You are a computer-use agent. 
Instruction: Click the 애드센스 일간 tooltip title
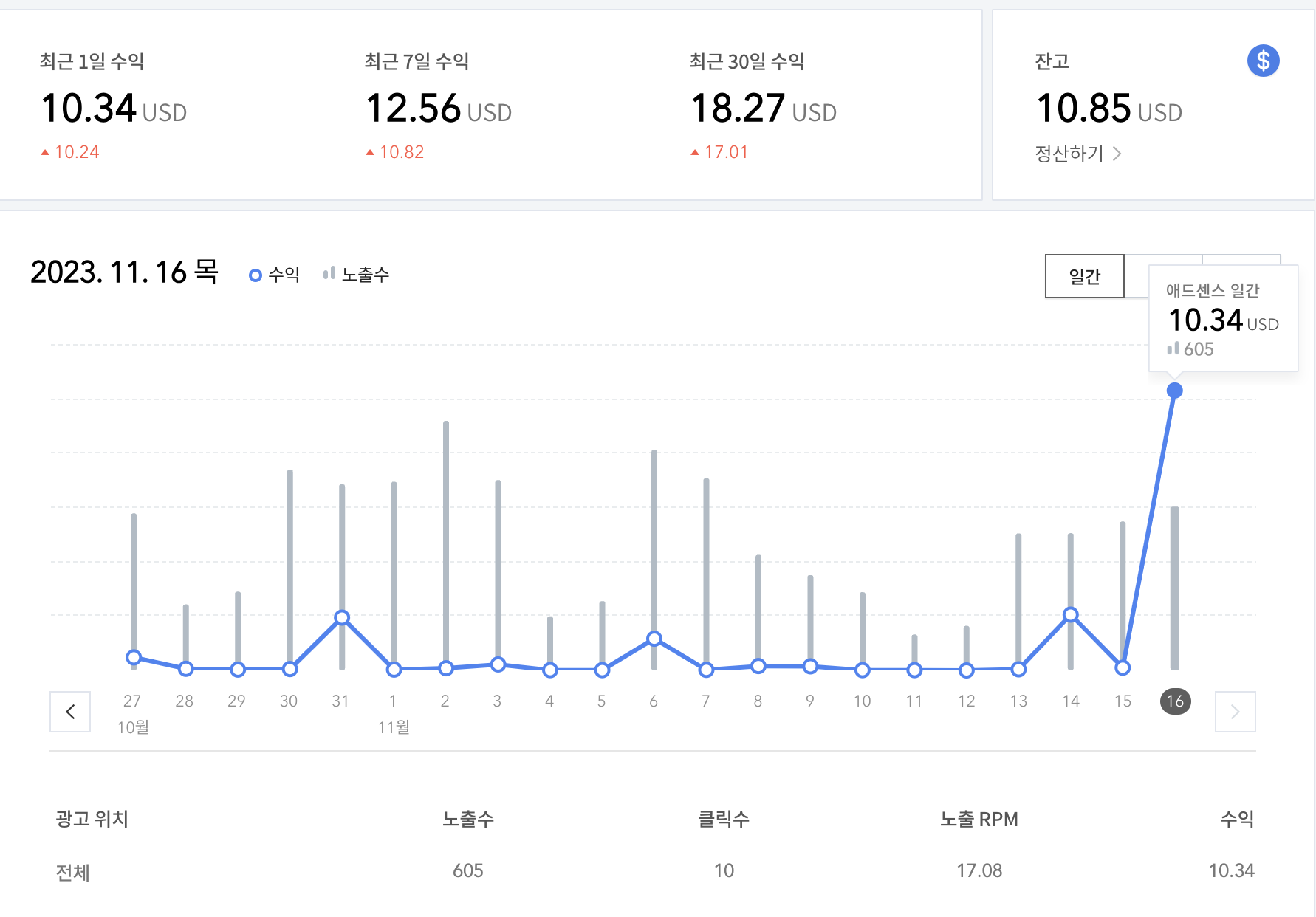(x=1213, y=290)
